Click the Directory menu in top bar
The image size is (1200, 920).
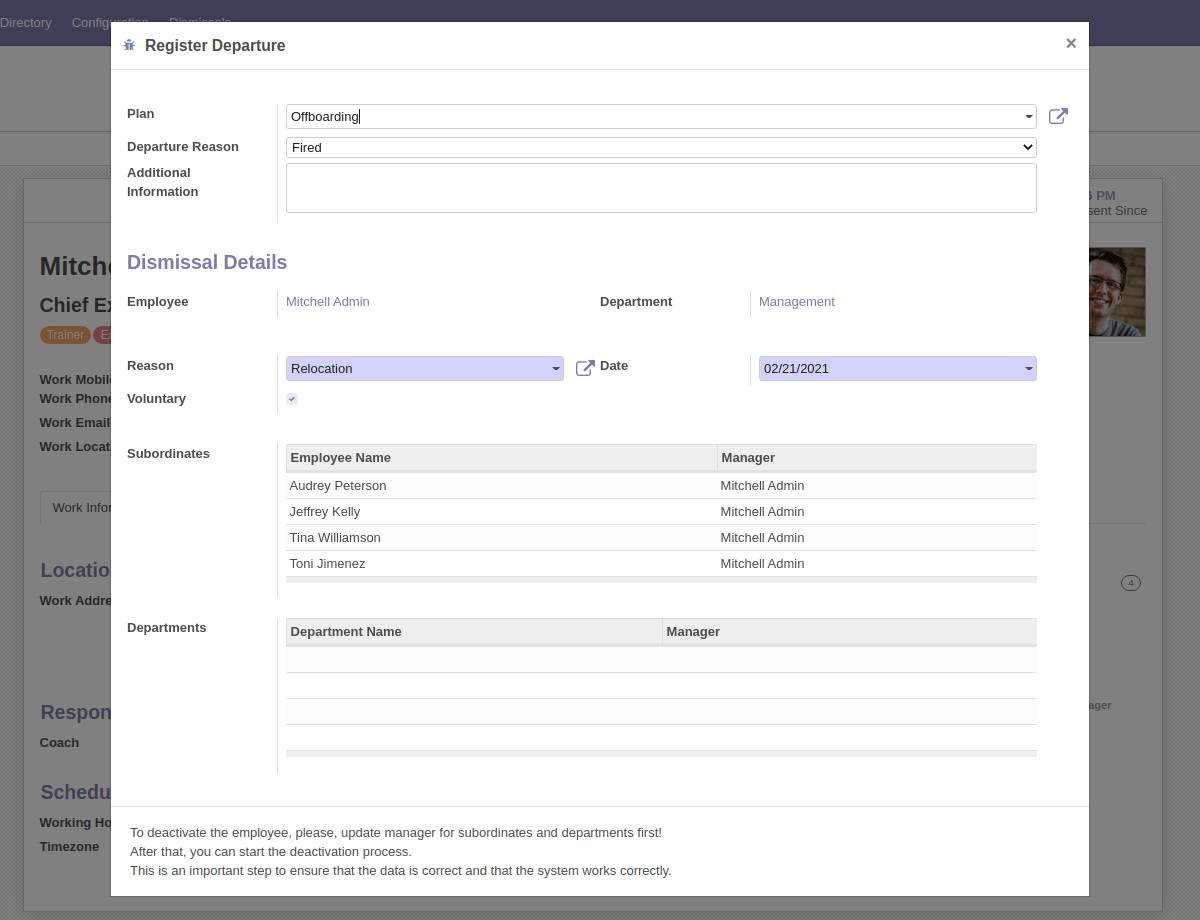[26, 22]
